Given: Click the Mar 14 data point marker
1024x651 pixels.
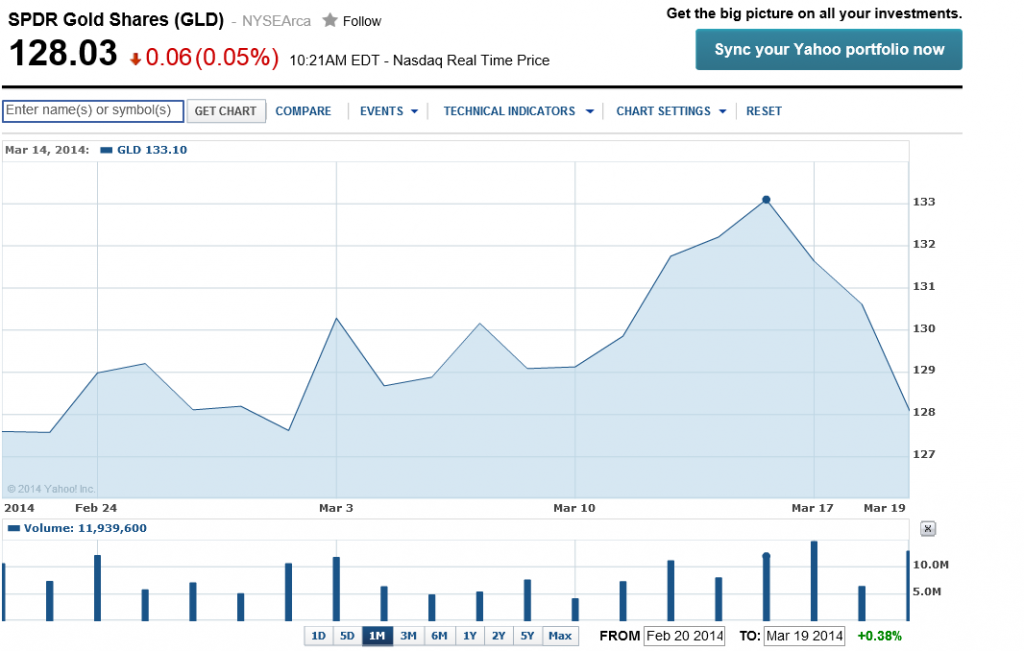Looking at the screenshot, I should tap(766, 200).
